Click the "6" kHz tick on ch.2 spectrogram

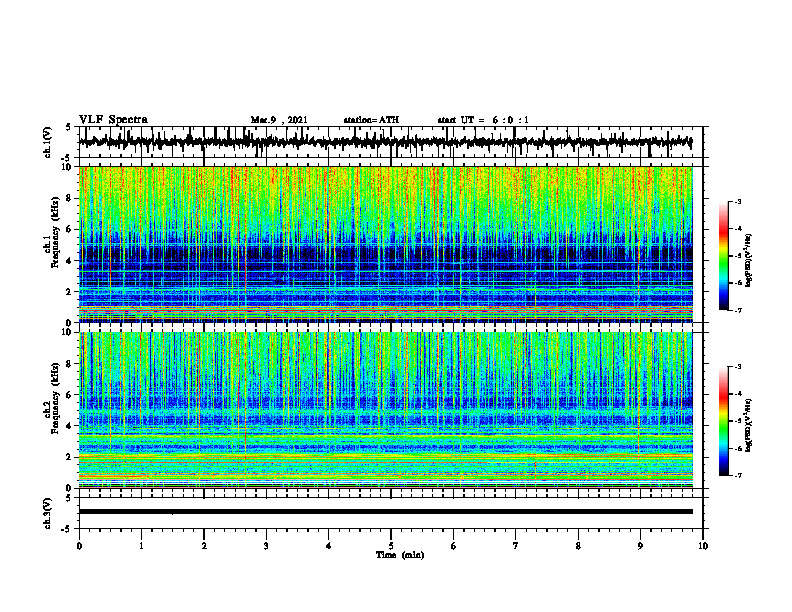tap(69, 395)
